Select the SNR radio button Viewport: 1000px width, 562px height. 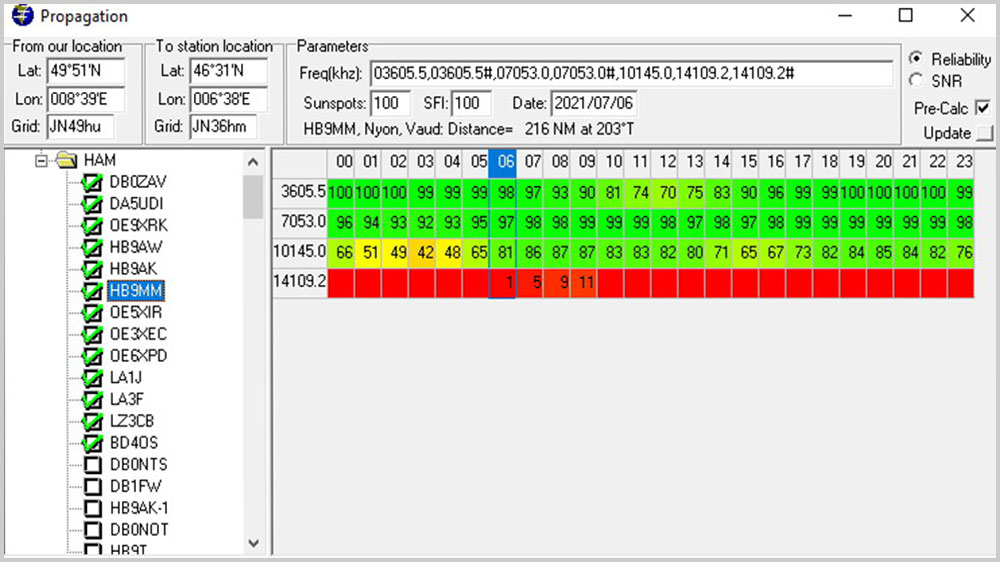point(915,80)
